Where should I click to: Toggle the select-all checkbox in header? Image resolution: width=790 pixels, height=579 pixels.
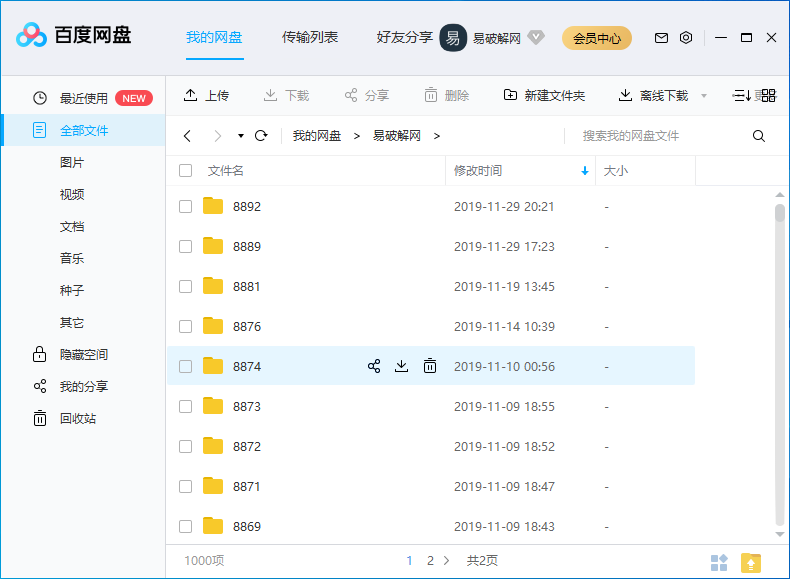(185, 170)
